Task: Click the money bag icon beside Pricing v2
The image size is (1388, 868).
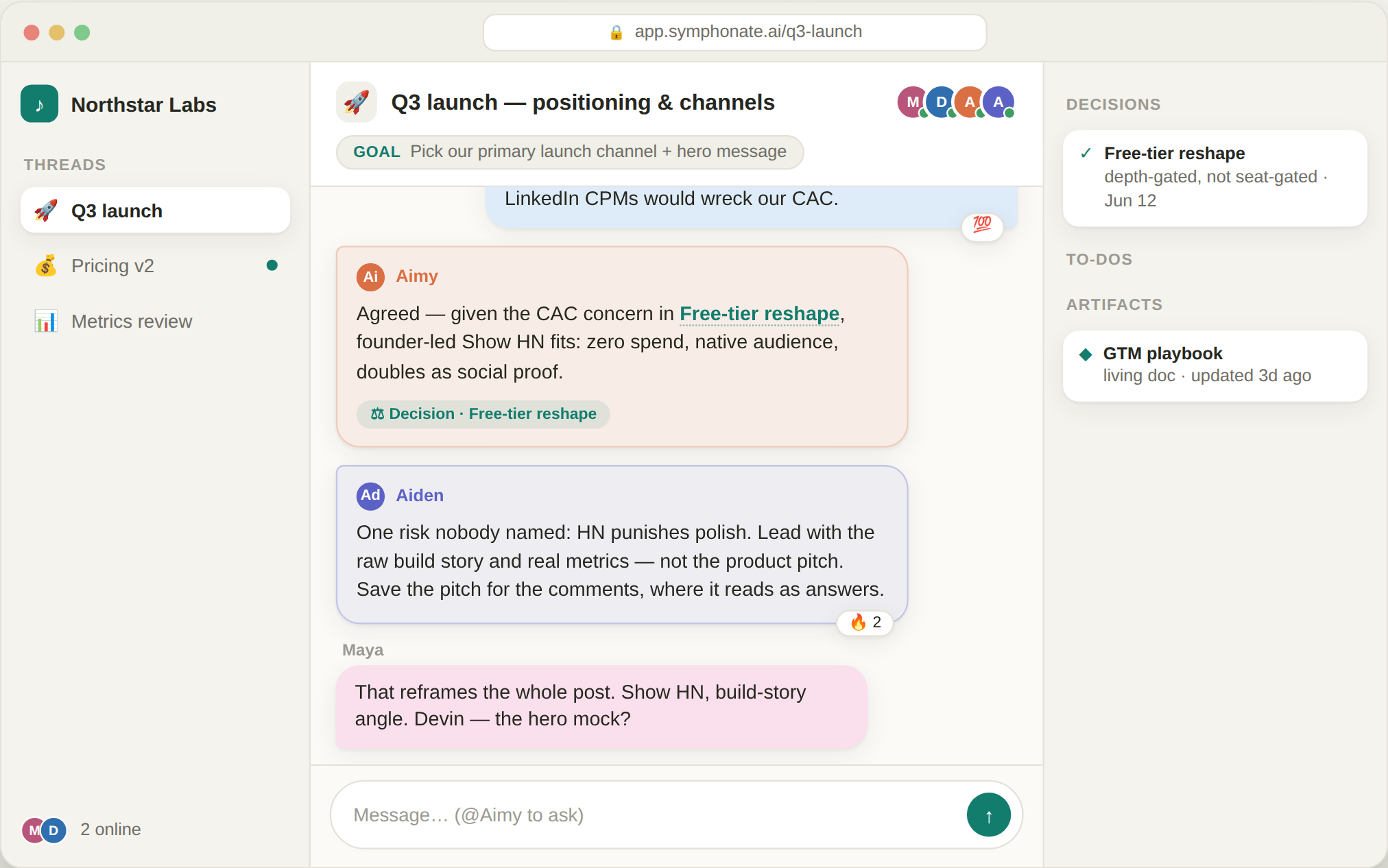Action: 46,265
